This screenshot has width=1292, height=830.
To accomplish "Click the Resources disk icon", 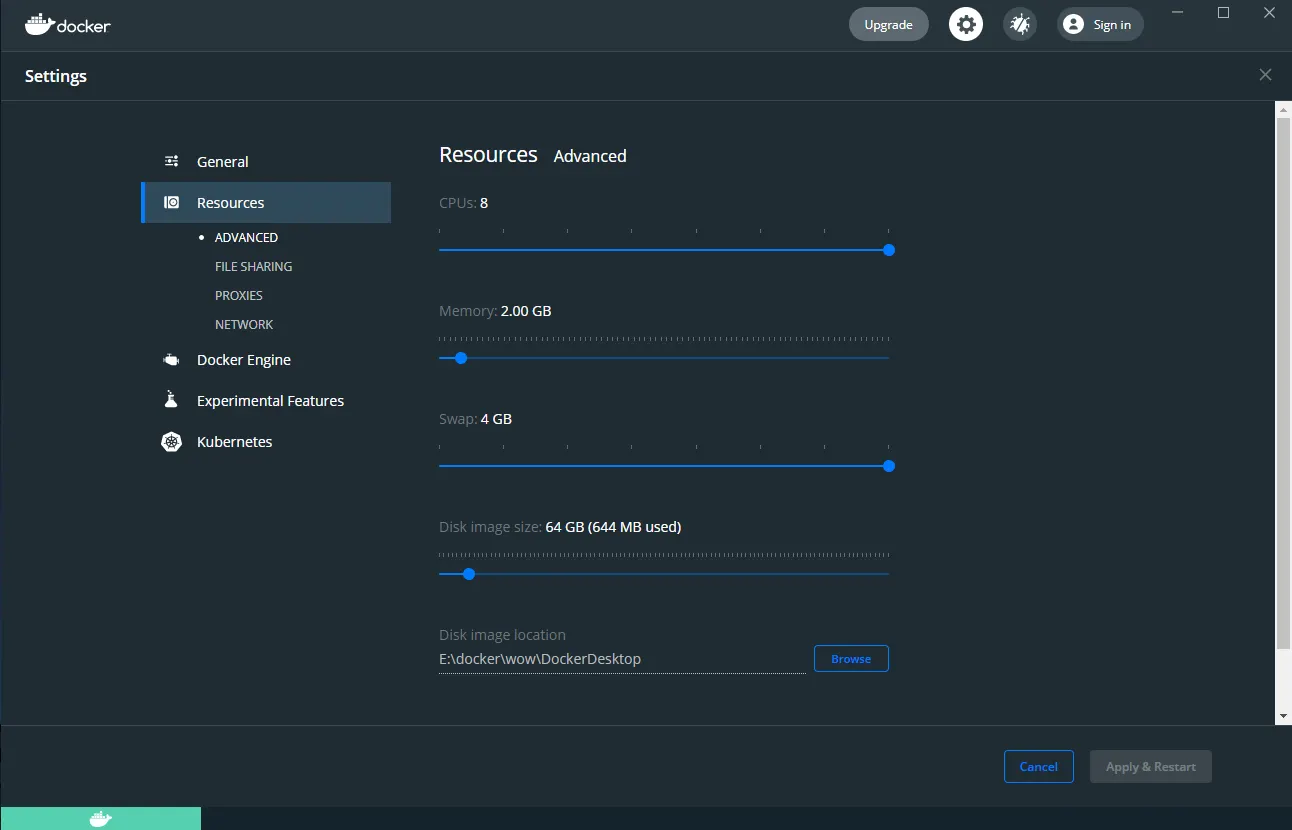I will pos(172,202).
